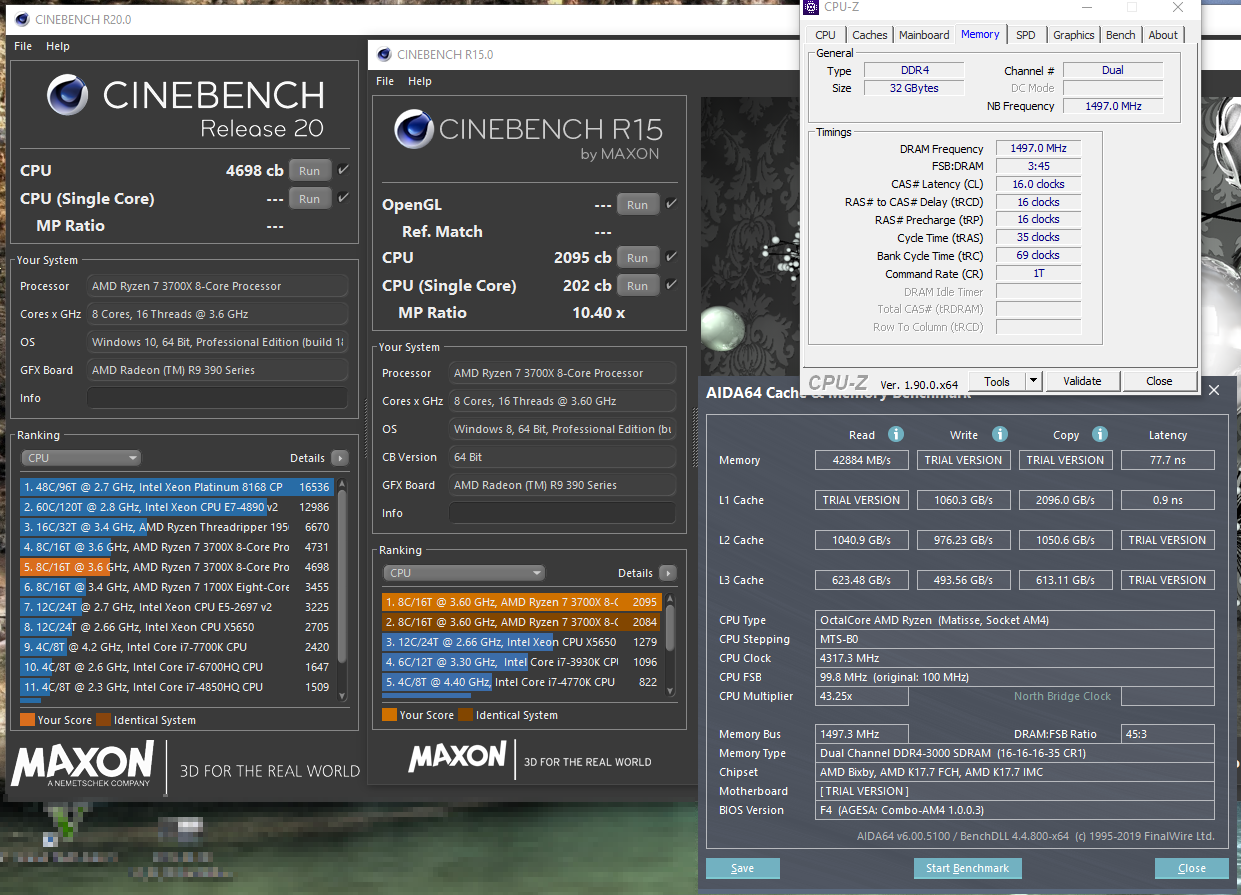Expand the CPU-Z Tools dropdown arrow
Image resolution: width=1241 pixels, height=895 pixels.
[x=1034, y=381]
